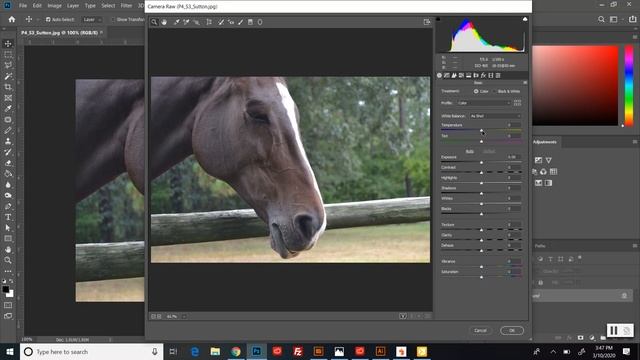Open the Profile dropdown in Camera Raw
Screen dimensions: 640x360
[484, 103]
